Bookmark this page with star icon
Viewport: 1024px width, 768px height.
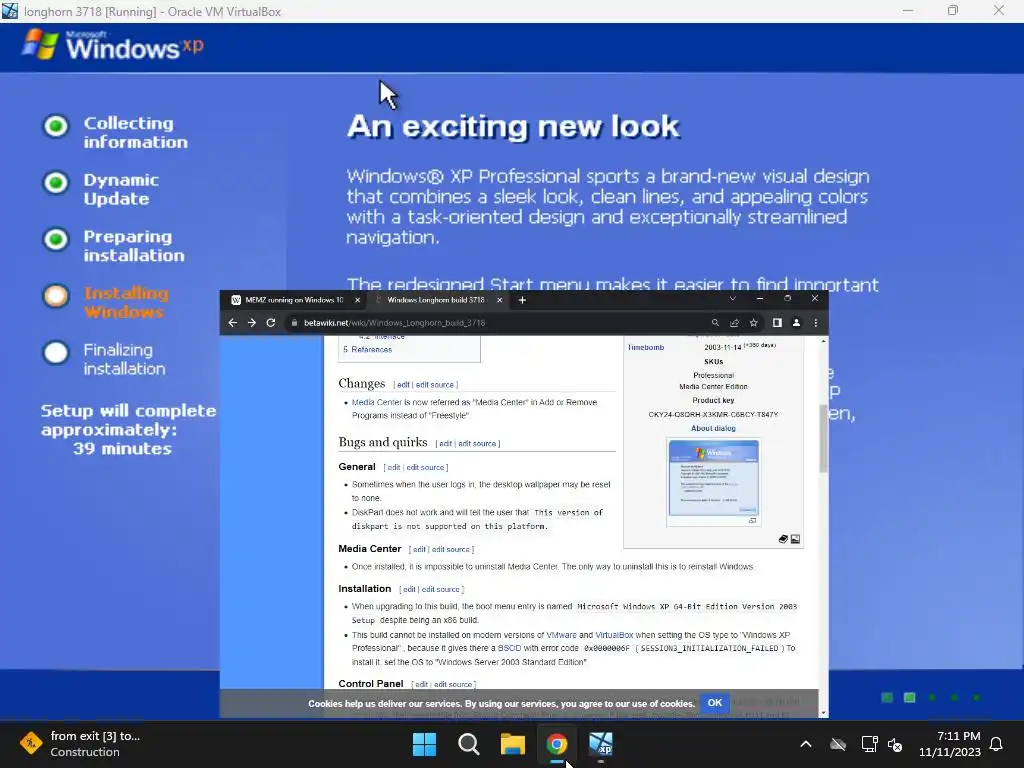[x=754, y=323]
